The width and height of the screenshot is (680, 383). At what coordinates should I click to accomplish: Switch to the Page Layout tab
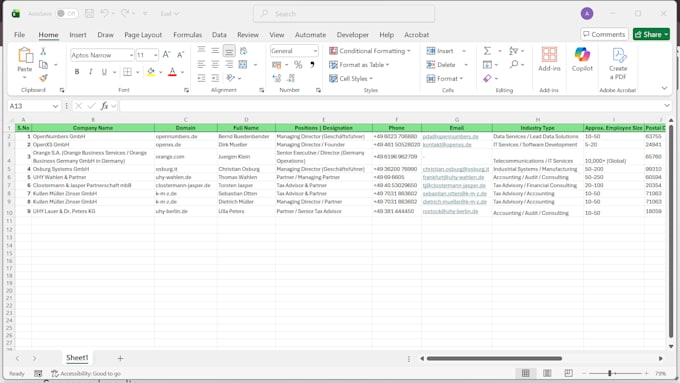click(143, 35)
